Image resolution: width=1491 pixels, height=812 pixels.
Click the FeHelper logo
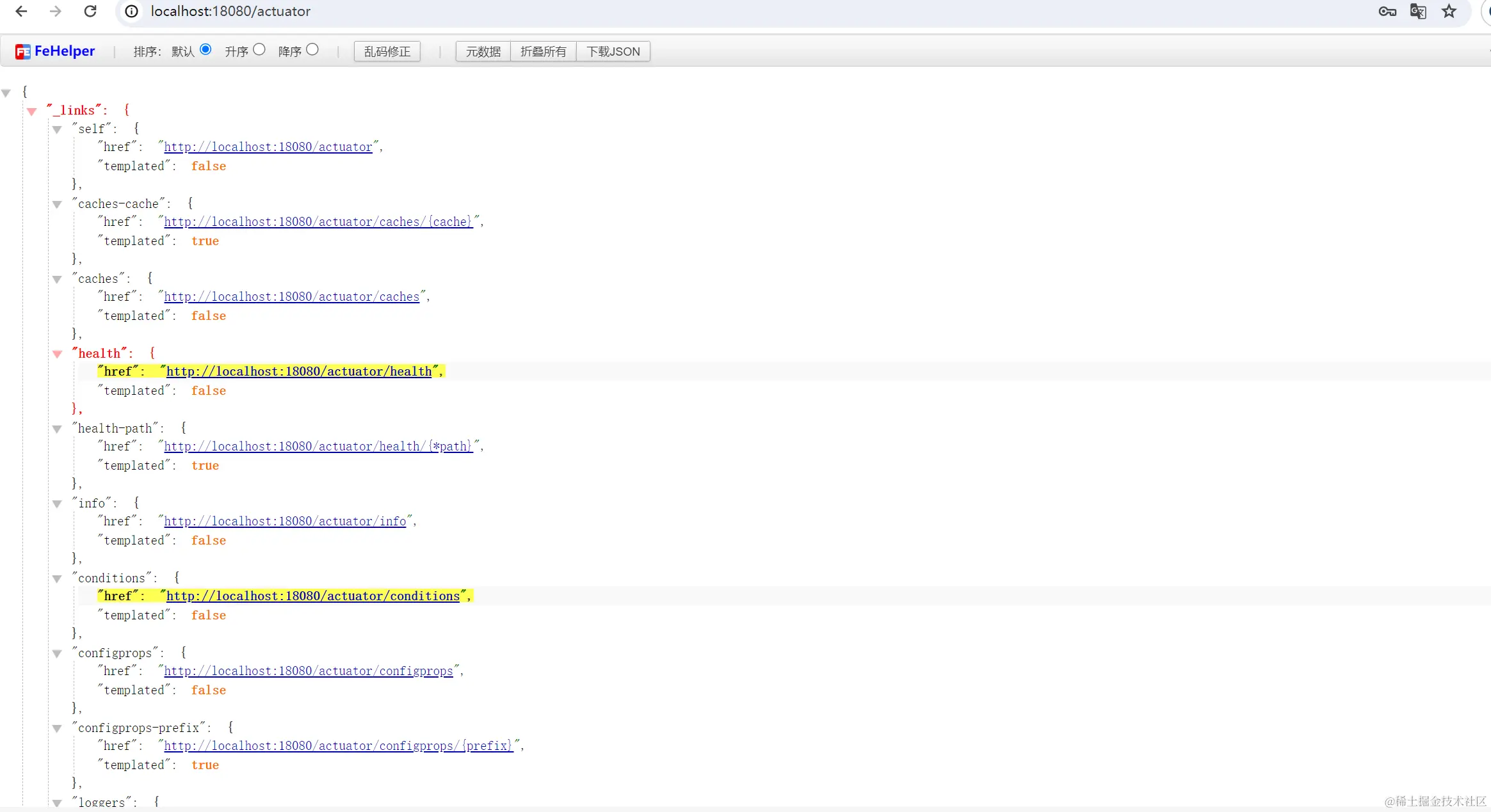[x=55, y=51]
